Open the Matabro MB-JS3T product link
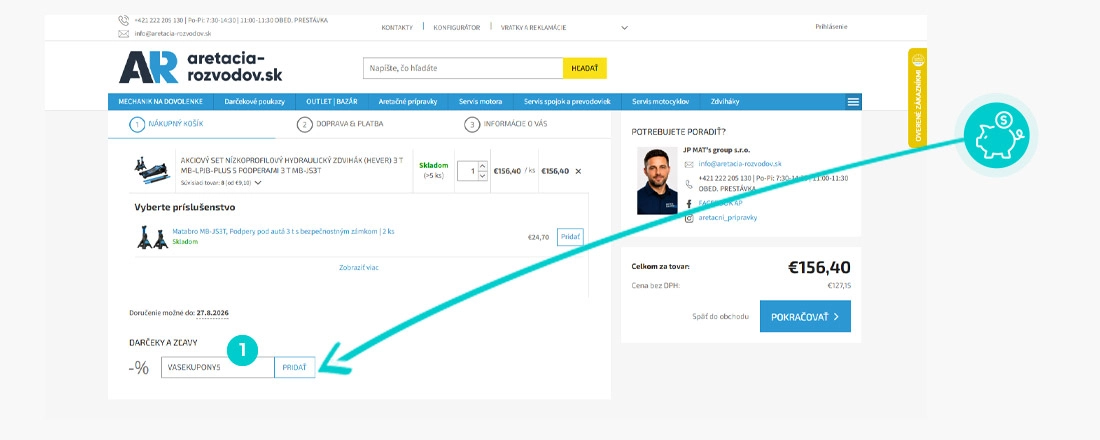The image size is (1100, 440). [x=283, y=232]
